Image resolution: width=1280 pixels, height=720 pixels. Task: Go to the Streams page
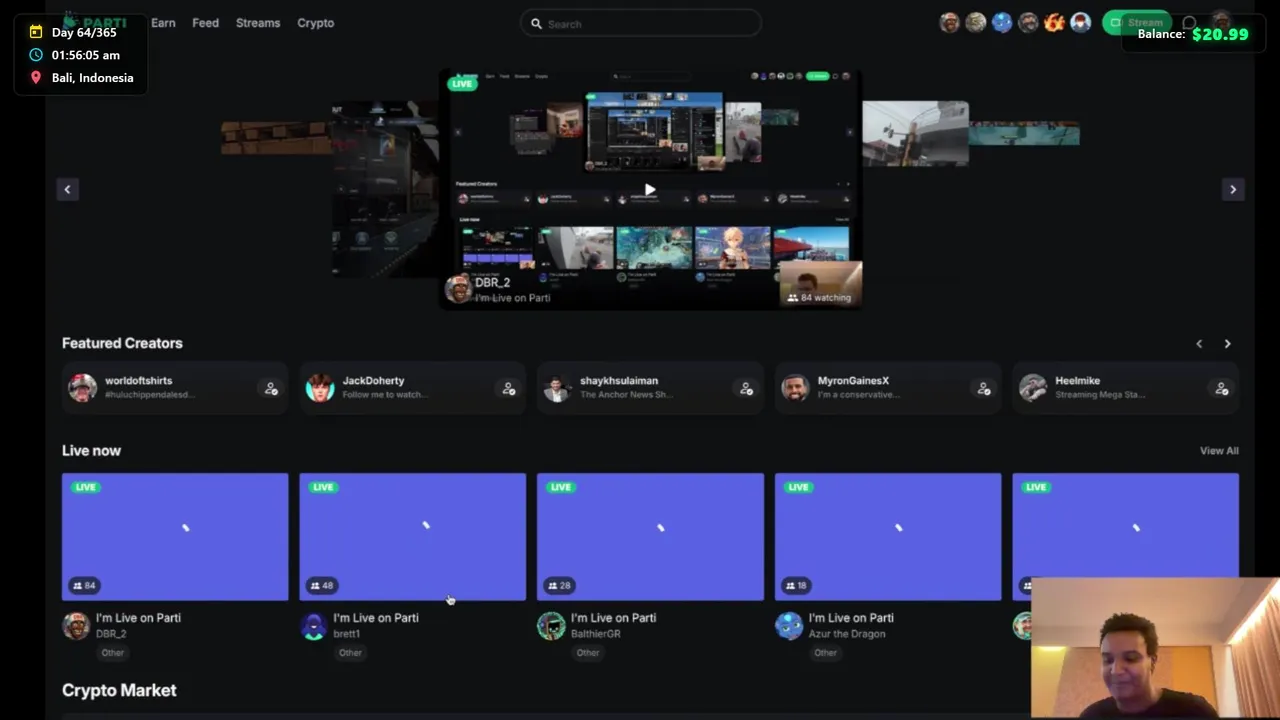point(258,23)
